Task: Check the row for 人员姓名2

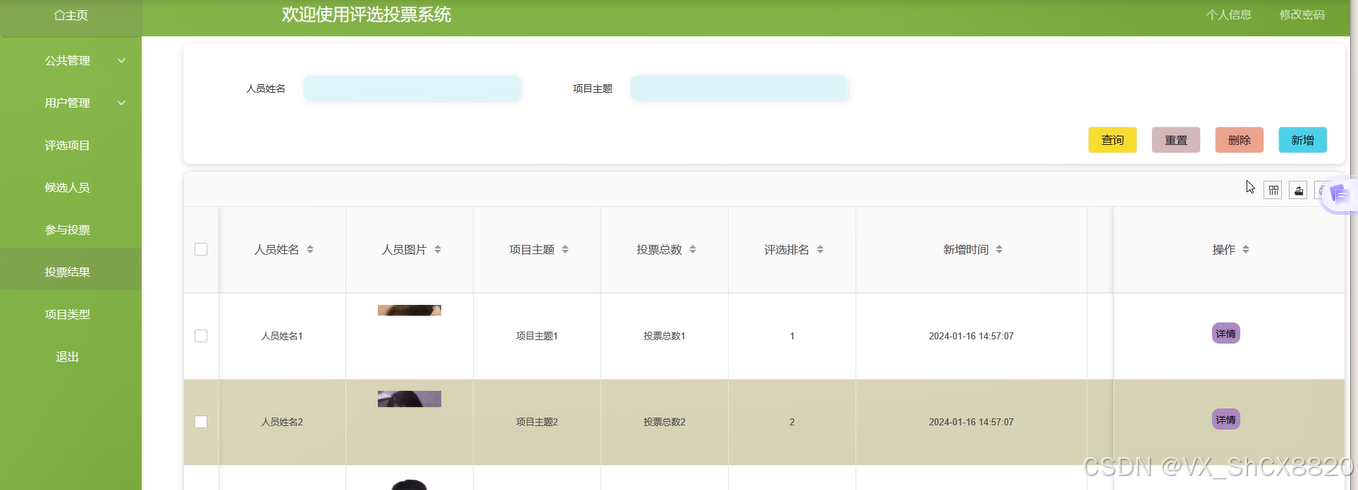Action: pyautogui.click(x=201, y=422)
